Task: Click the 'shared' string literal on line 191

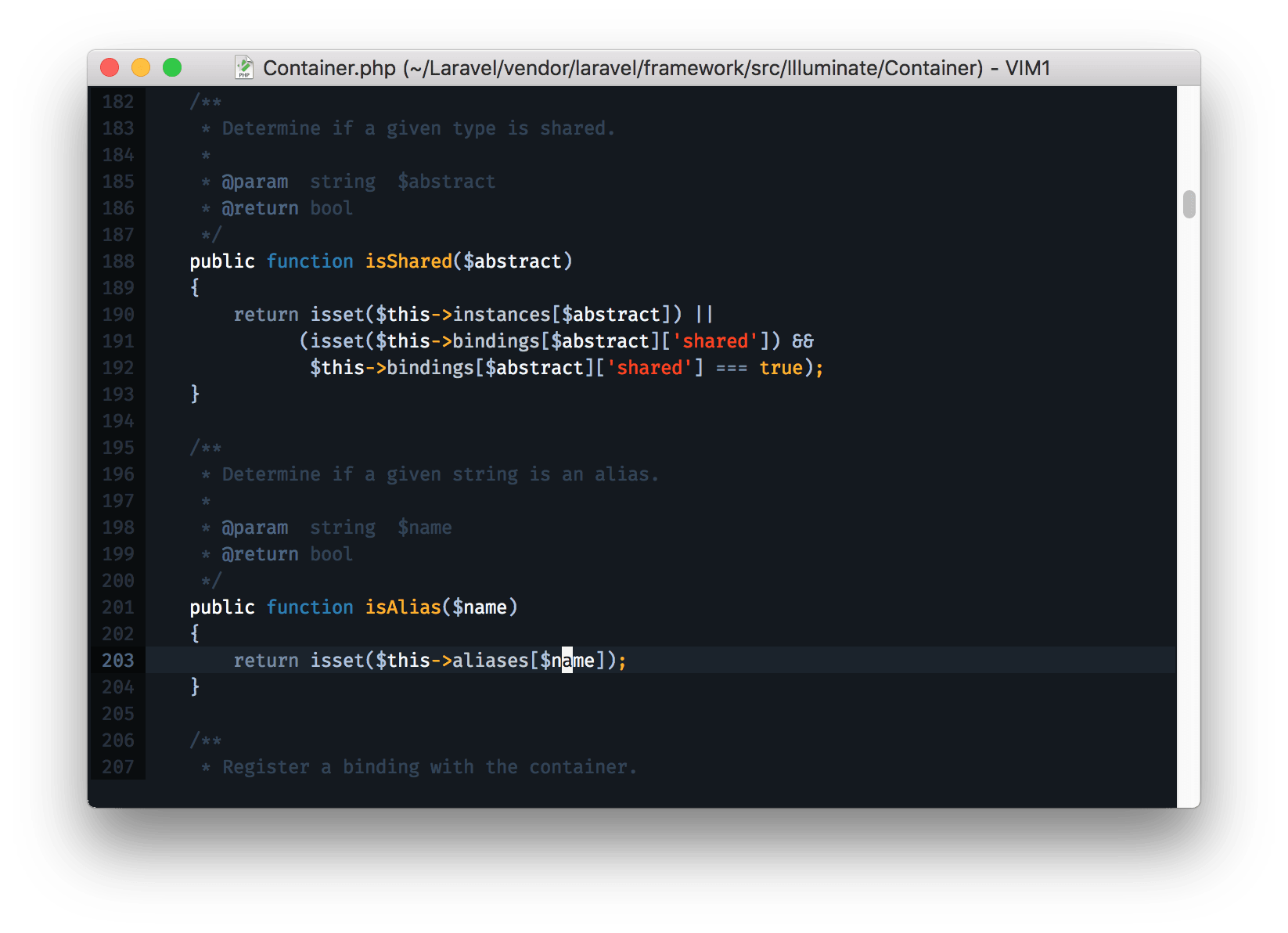Action: (x=714, y=340)
